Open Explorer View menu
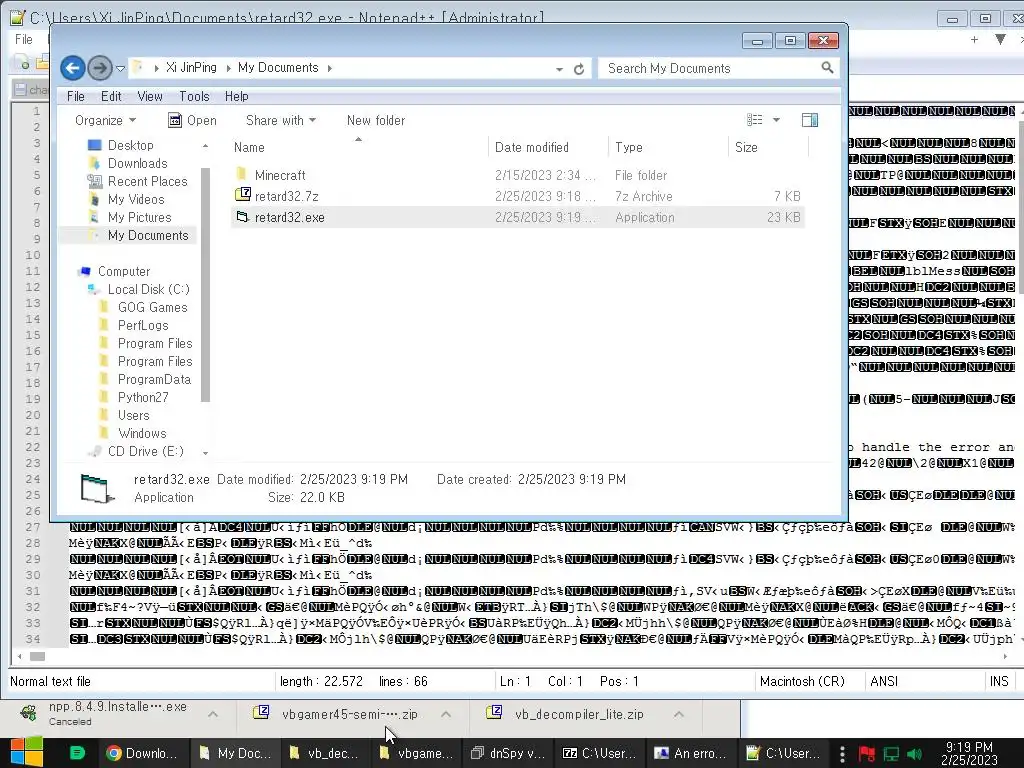This screenshot has width=1024, height=768. 150,96
